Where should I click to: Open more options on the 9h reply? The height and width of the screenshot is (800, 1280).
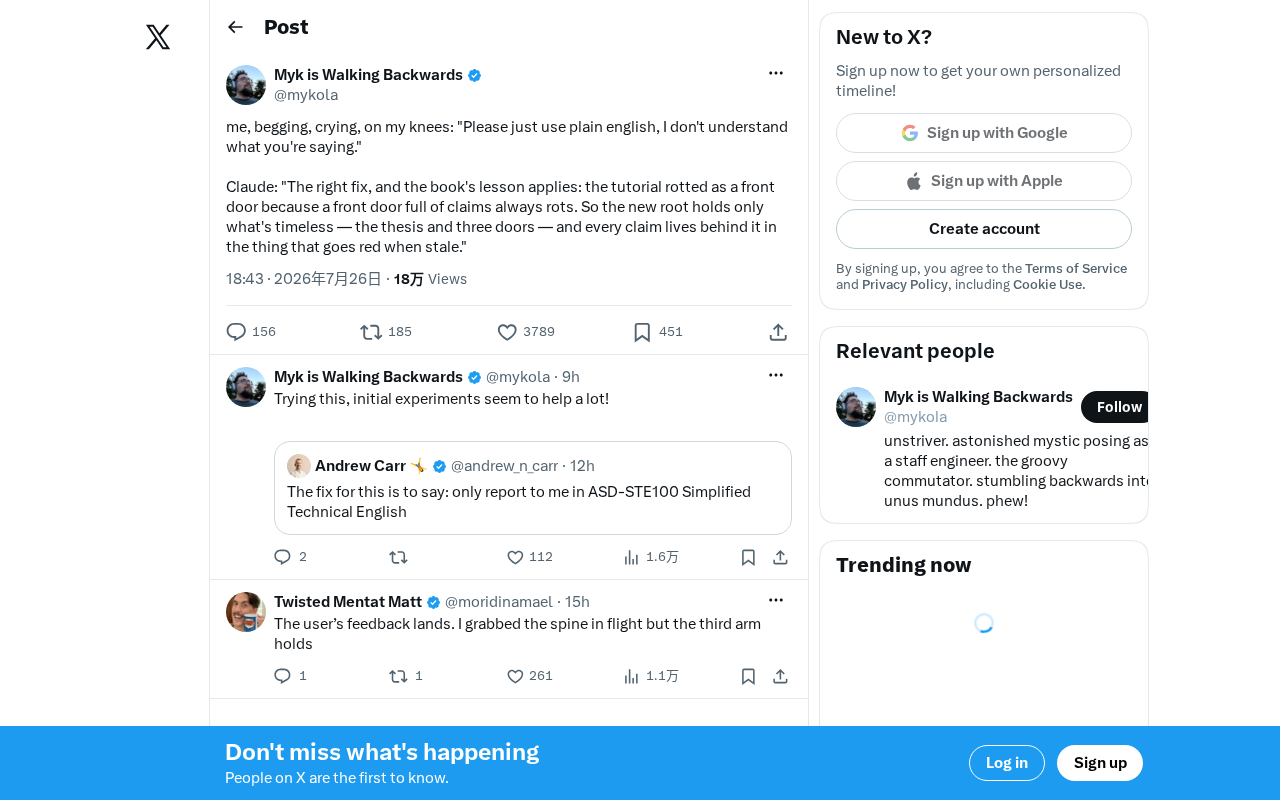[776, 375]
